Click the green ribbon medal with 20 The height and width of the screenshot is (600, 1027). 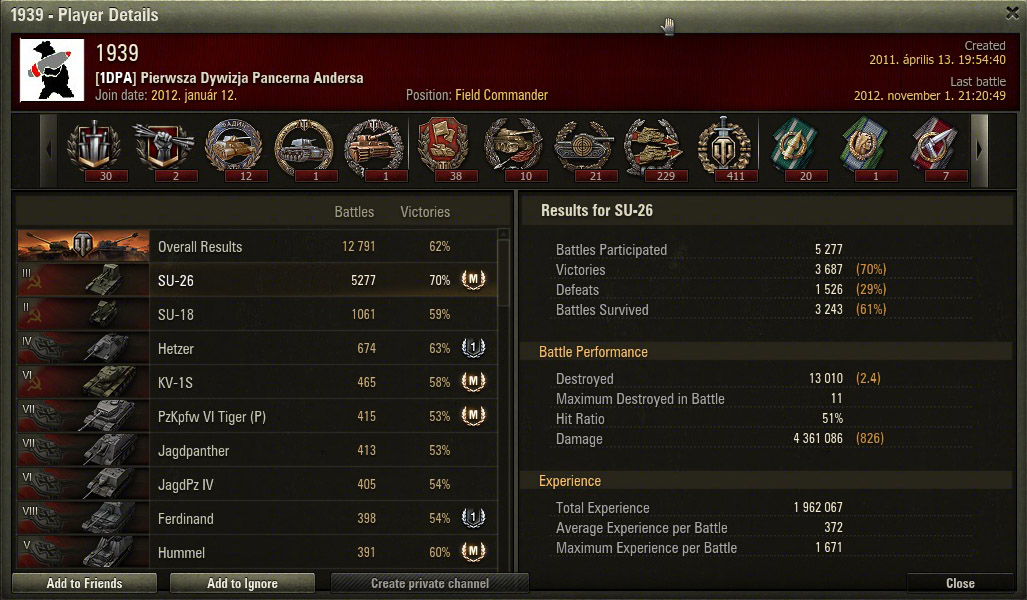click(794, 149)
